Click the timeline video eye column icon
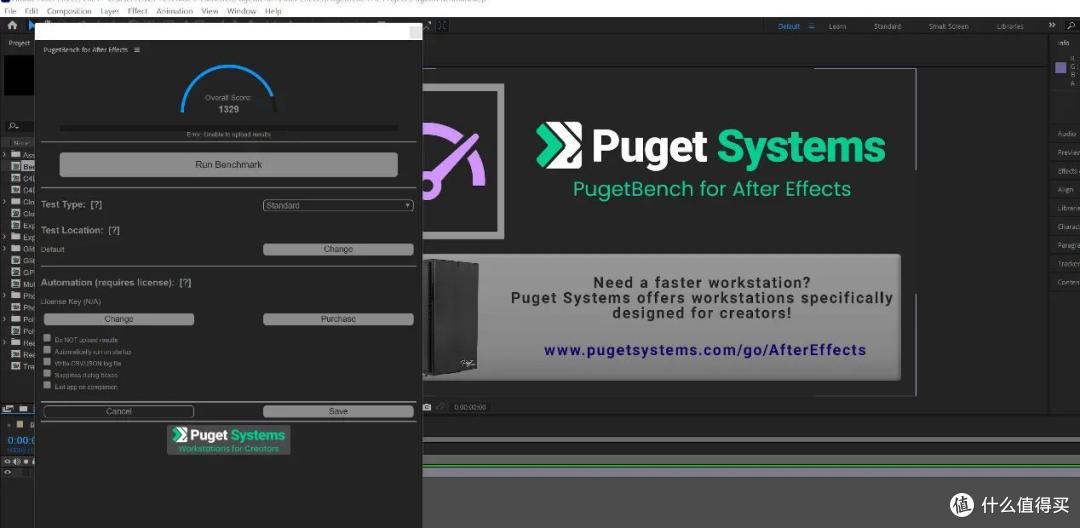 coord(8,461)
